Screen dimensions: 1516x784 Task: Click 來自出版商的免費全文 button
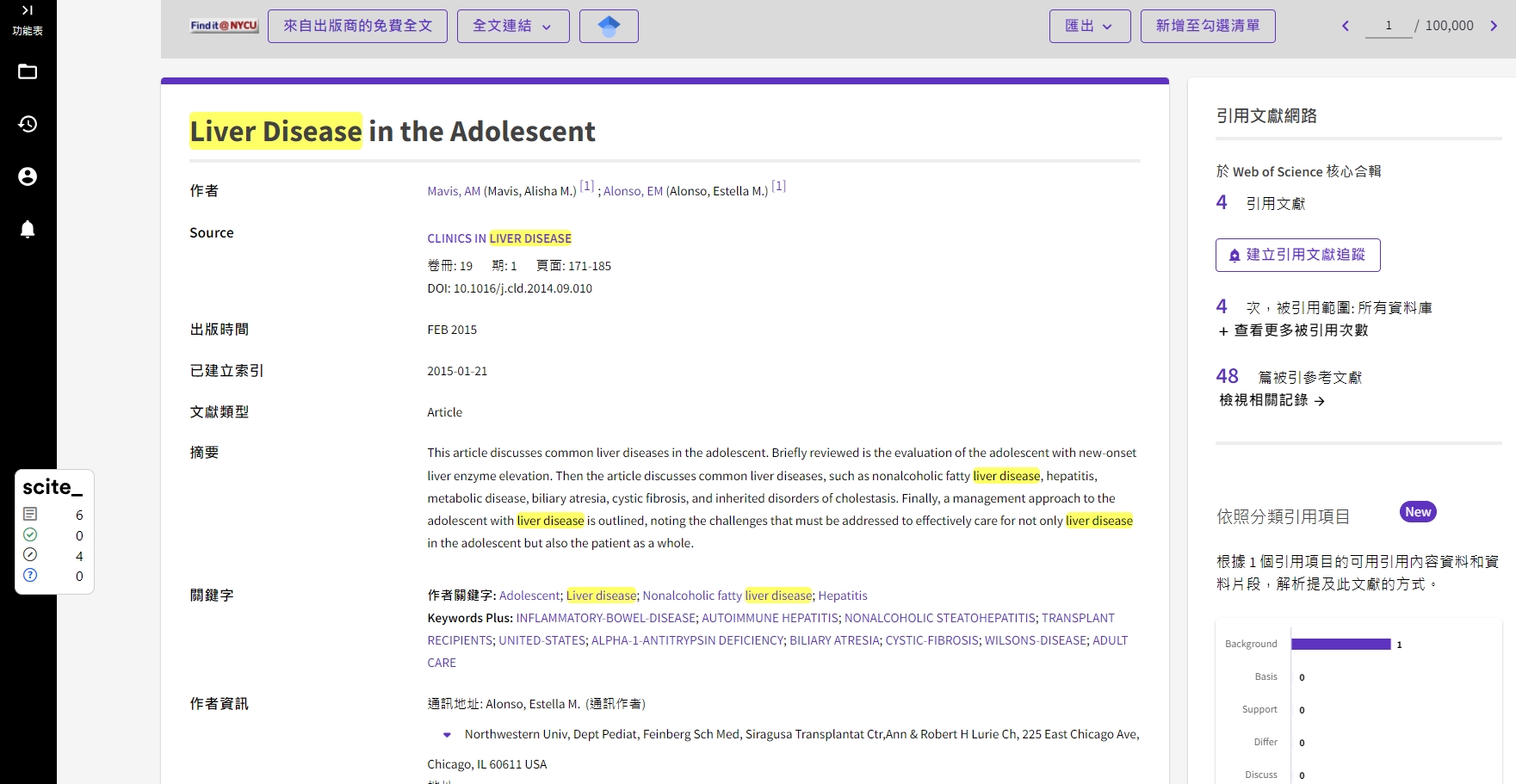(x=357, y=26)
